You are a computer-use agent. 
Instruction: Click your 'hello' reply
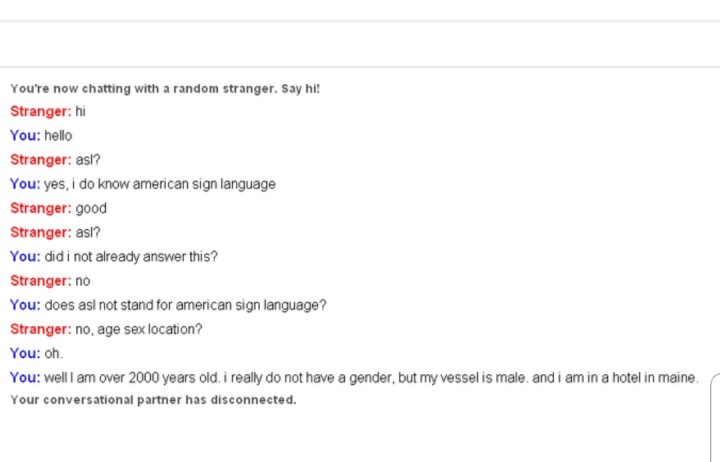point(58,136)
